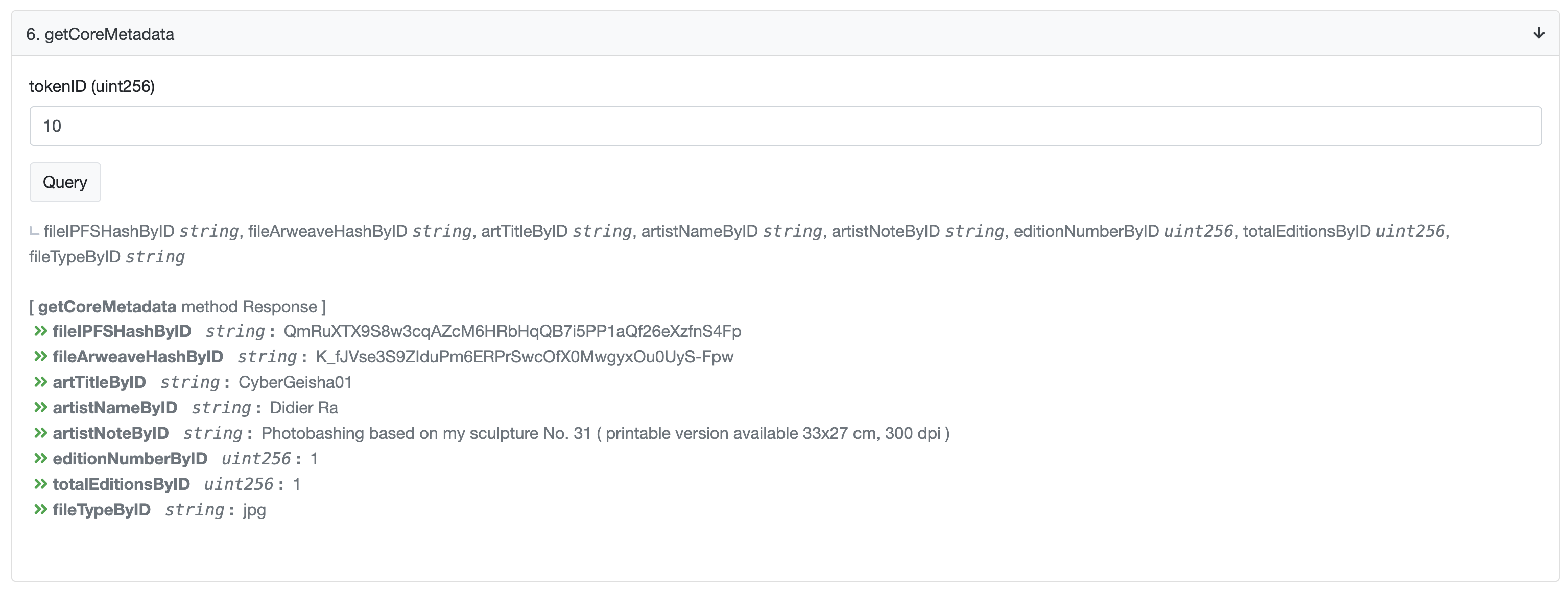This screenshot has width=1568, height=591.
Task: Click the arrow icon in the getCoreMetadata header
Action: 1538,33
